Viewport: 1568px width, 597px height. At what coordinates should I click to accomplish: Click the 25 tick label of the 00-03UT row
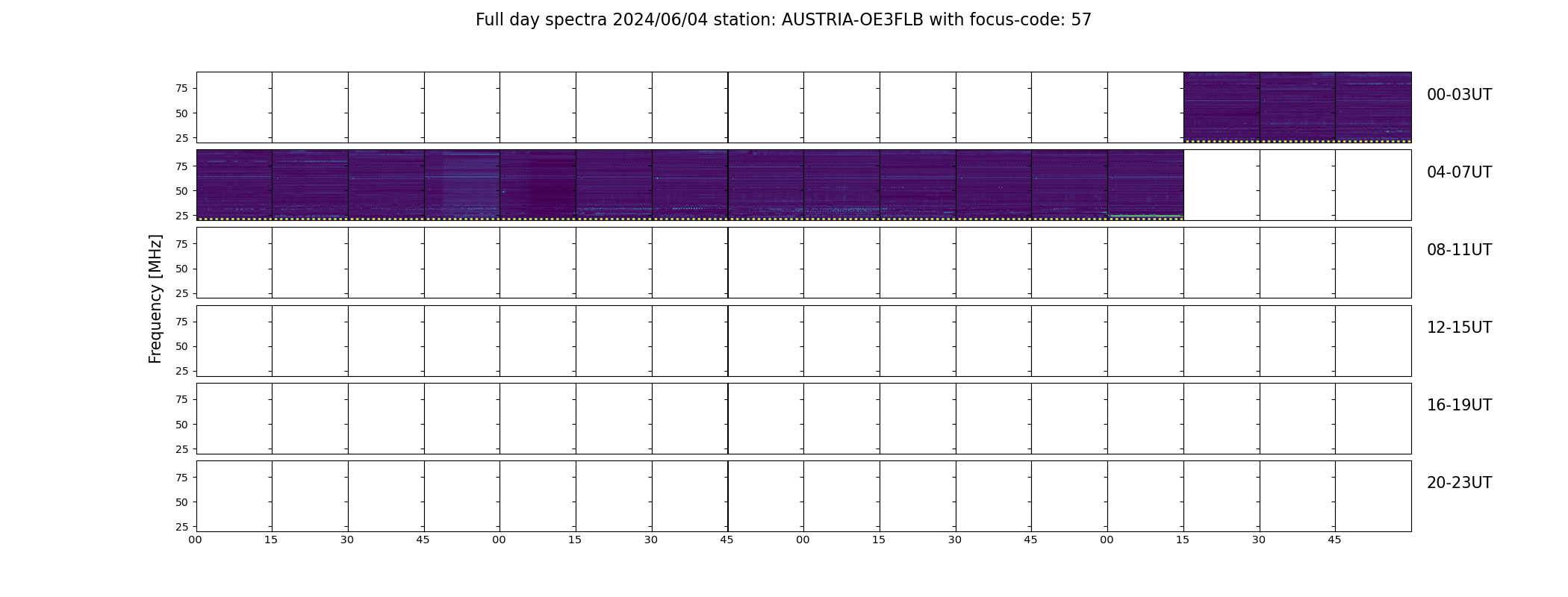pyautogui.click(x=181, y=138)
